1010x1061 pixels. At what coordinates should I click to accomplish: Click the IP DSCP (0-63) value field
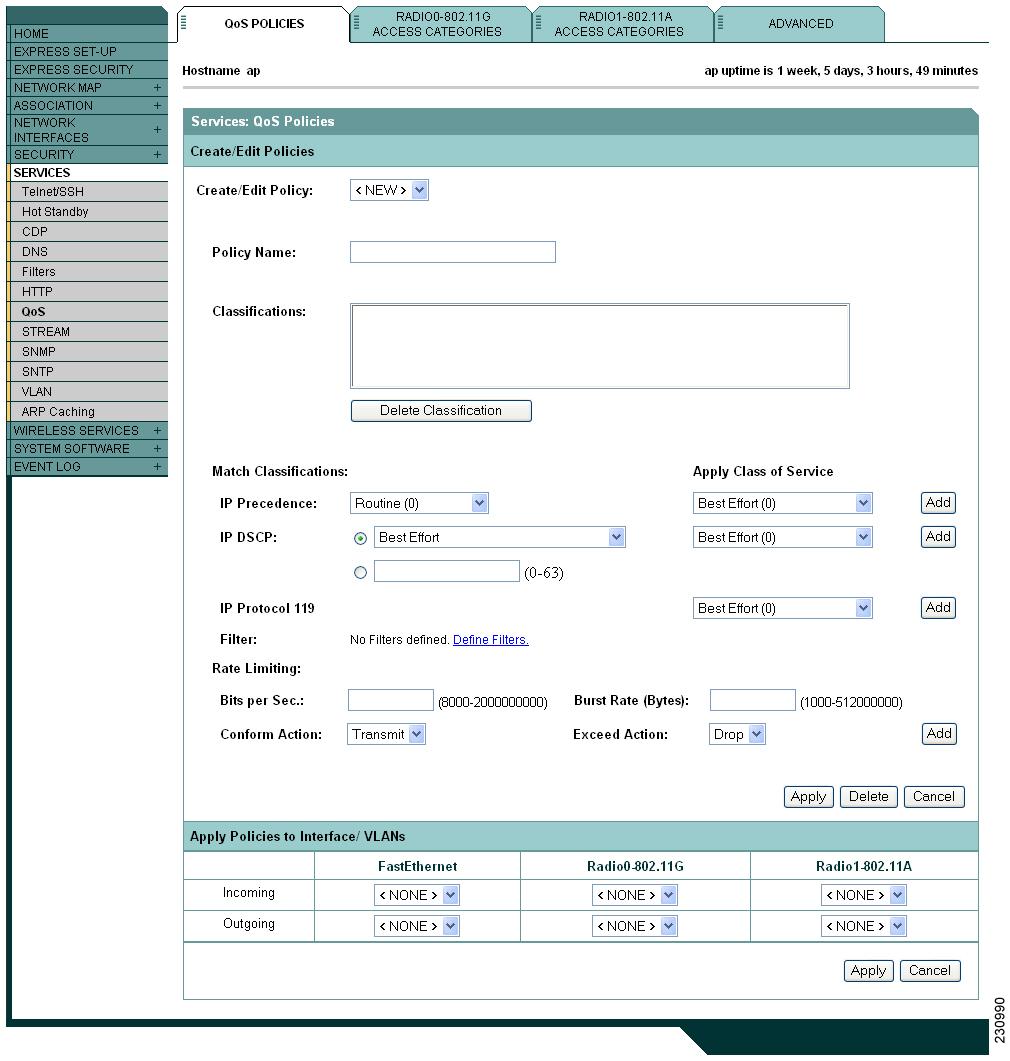click(446, 571)
